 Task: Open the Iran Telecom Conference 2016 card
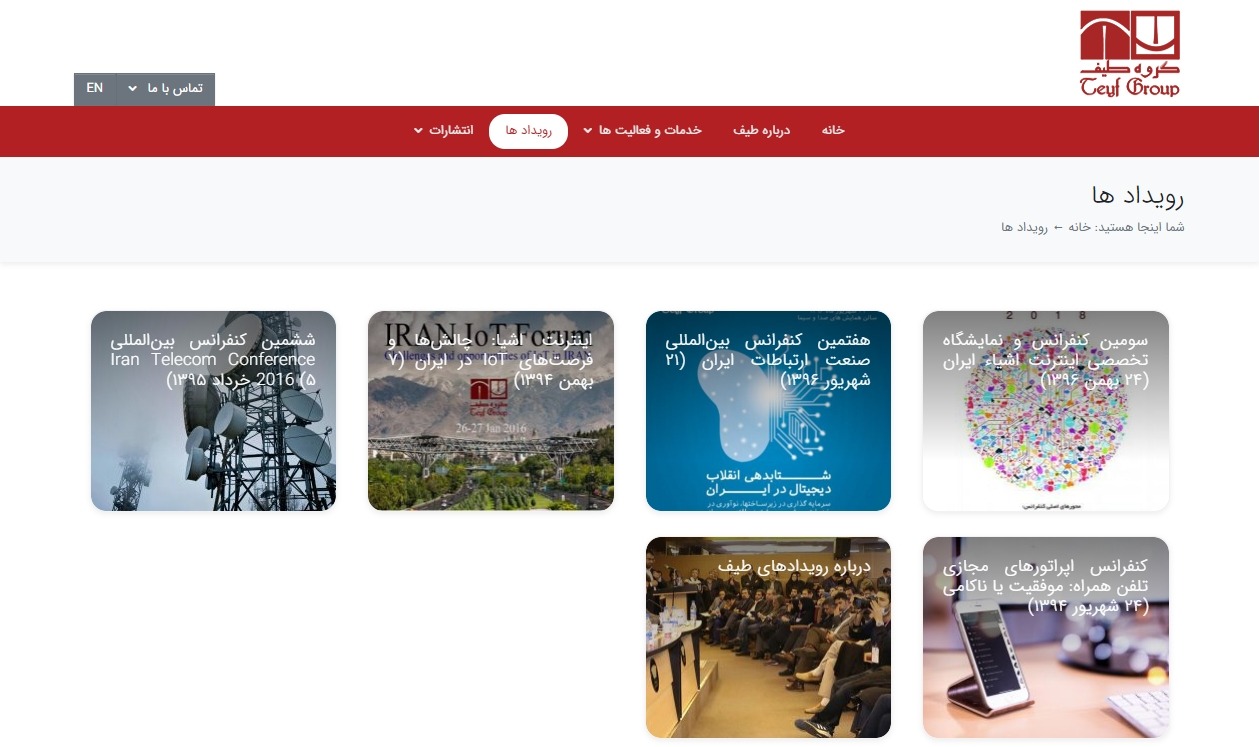213,411
